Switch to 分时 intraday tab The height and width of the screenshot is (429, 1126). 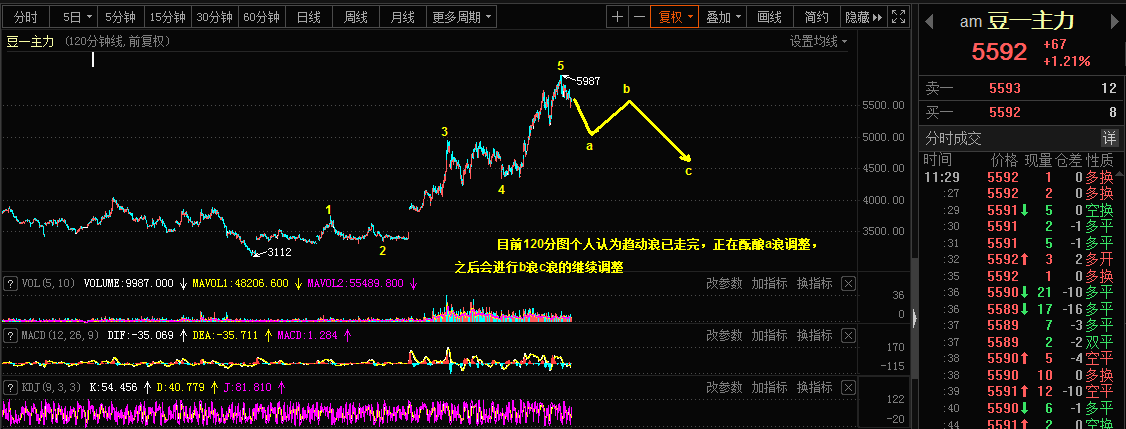pos(26,17)
